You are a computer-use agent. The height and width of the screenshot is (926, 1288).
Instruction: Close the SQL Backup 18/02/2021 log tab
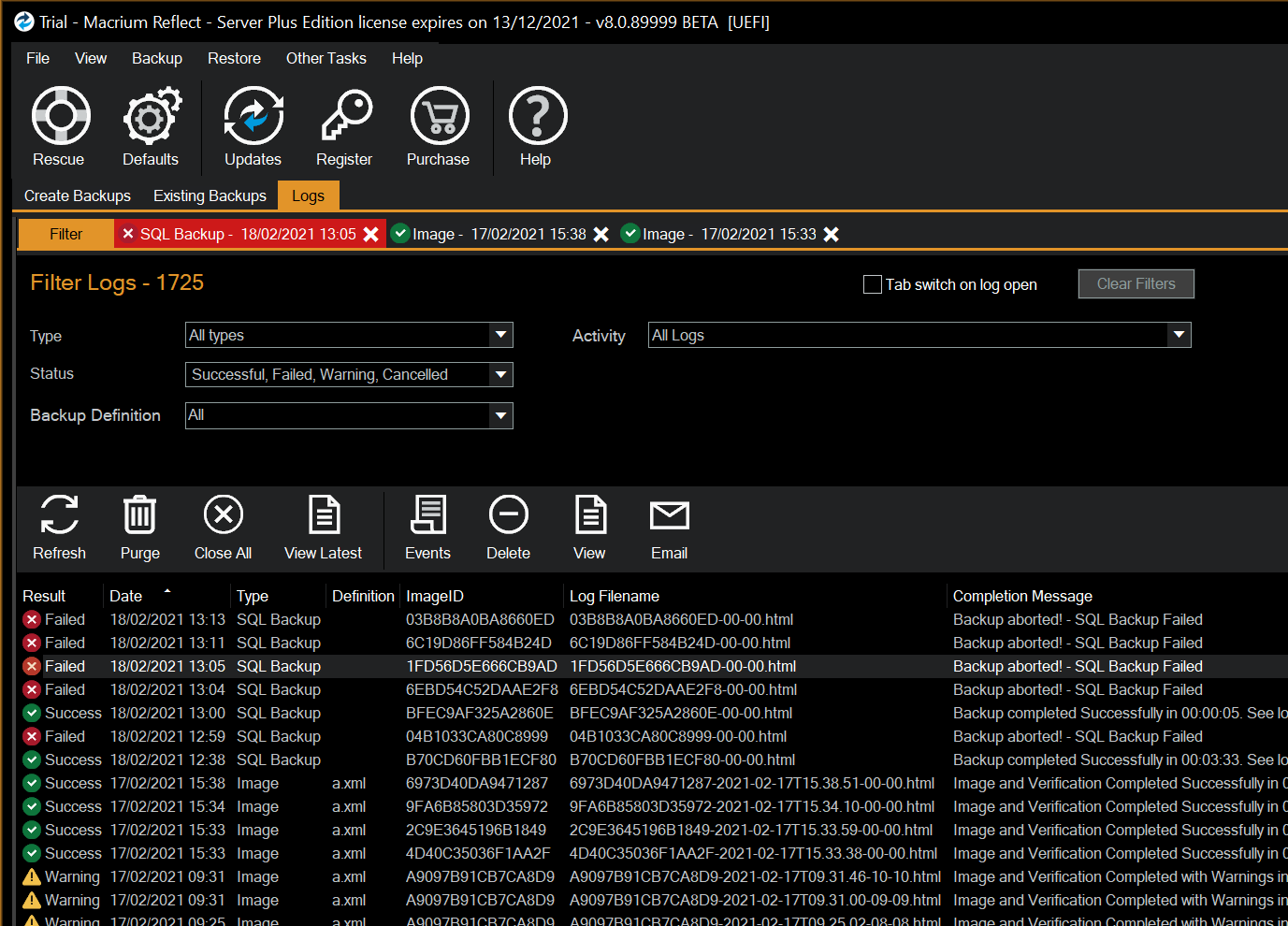371,234
